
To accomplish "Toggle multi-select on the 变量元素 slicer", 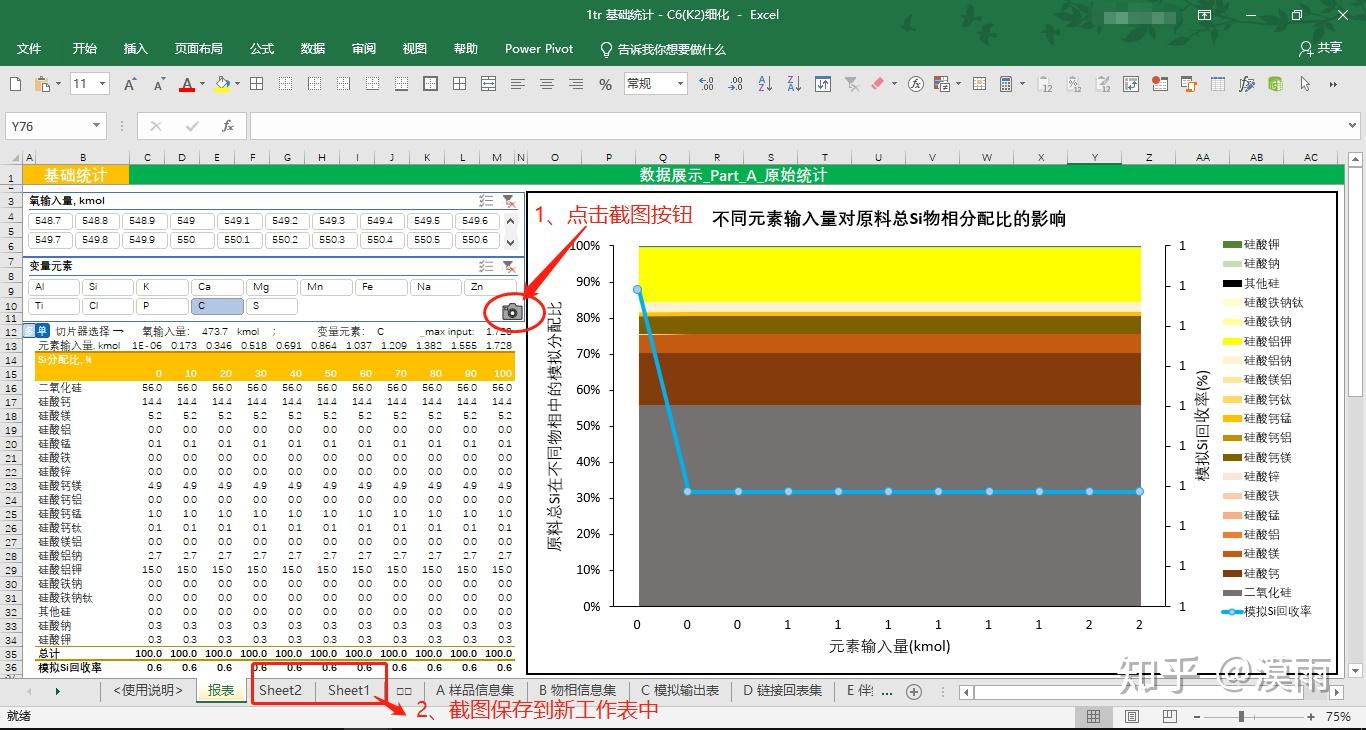I will 486,266.
